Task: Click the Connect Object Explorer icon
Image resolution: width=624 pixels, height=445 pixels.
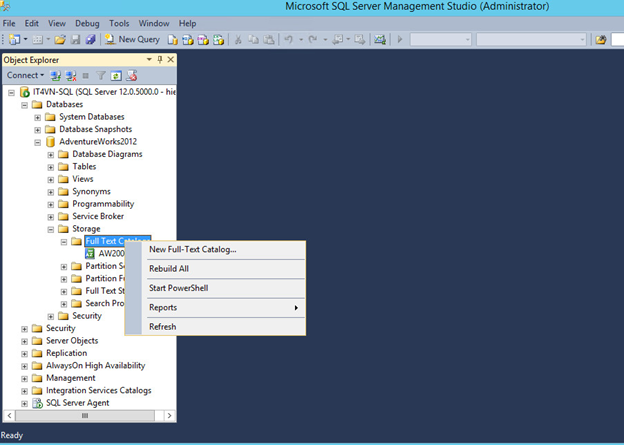Action: pos(57,75)
